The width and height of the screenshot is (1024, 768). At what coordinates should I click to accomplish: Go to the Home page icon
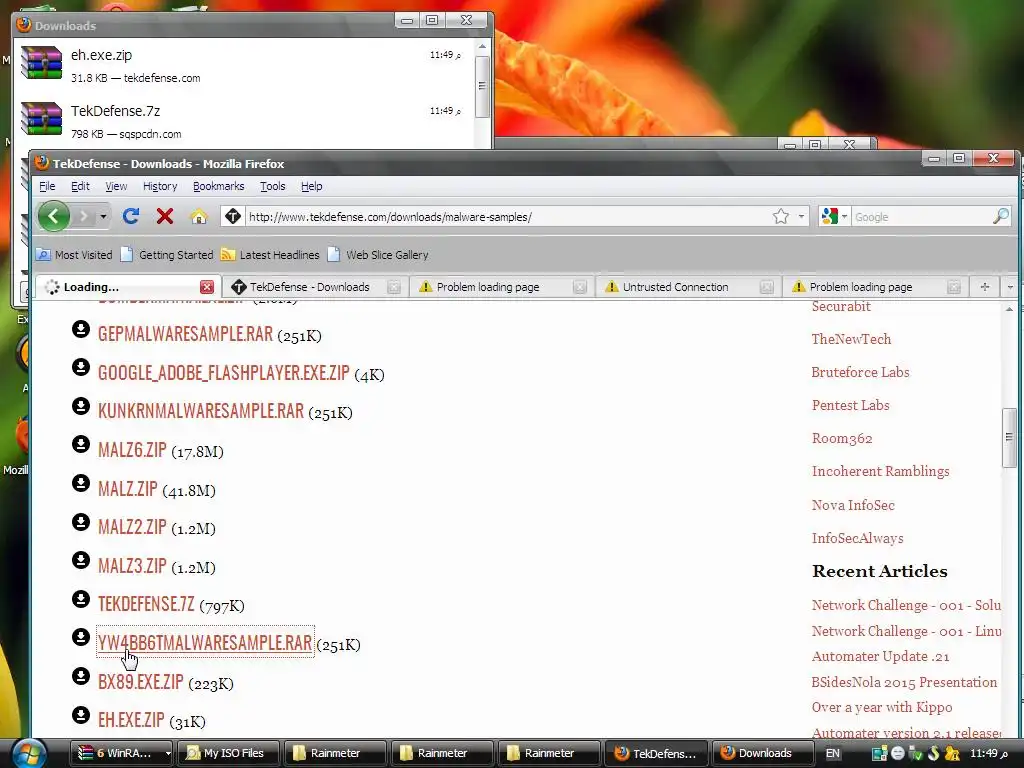199,216
